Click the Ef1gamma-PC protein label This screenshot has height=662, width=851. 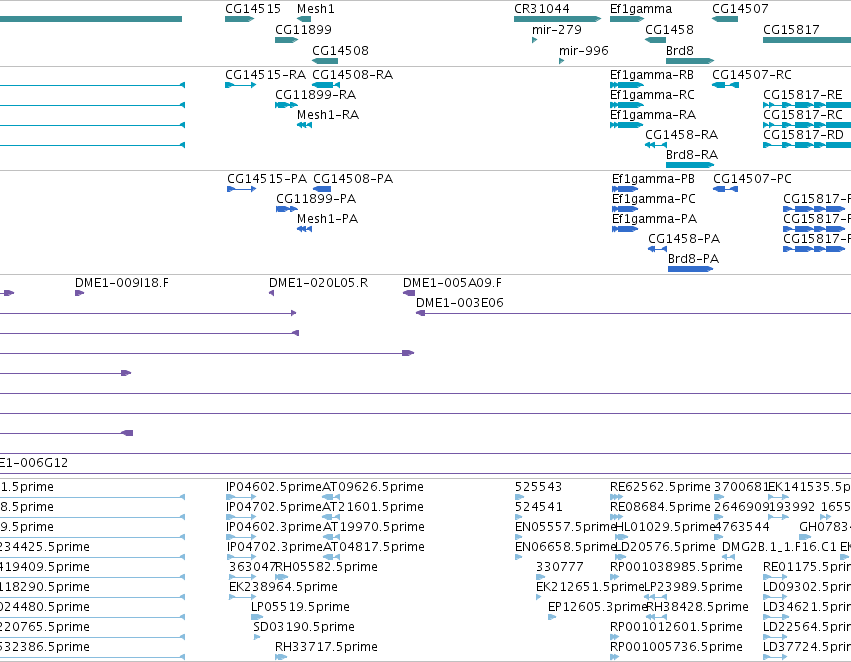pos(654,199)
